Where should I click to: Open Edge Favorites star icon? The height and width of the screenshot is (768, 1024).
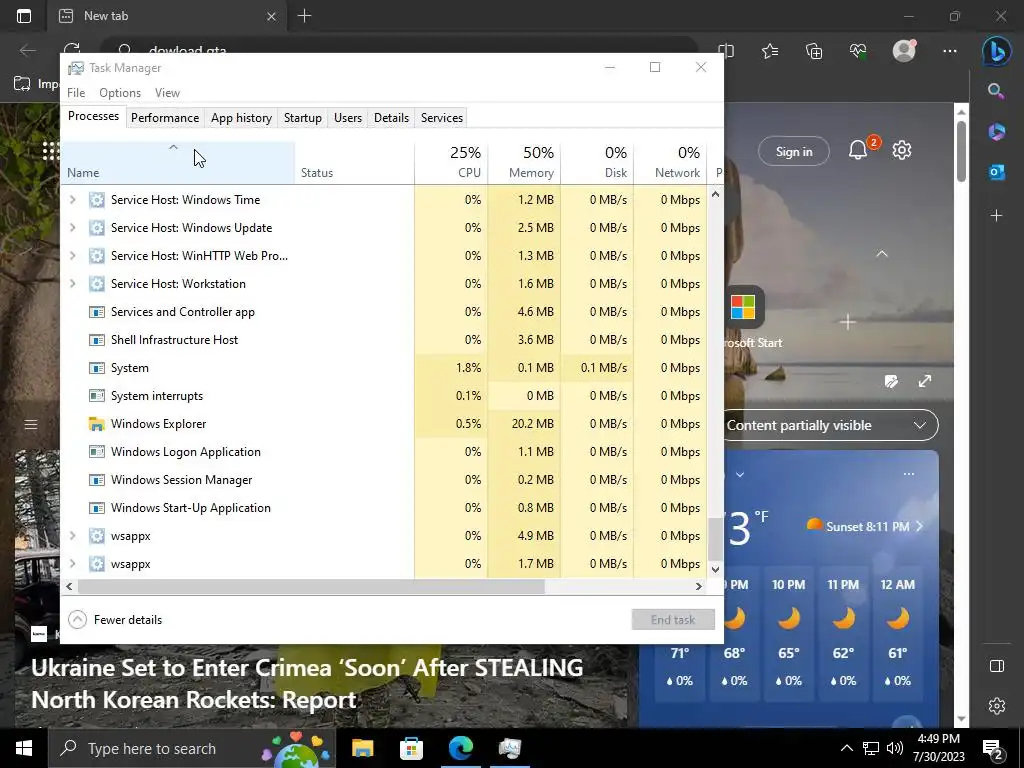tap(770, 51)
